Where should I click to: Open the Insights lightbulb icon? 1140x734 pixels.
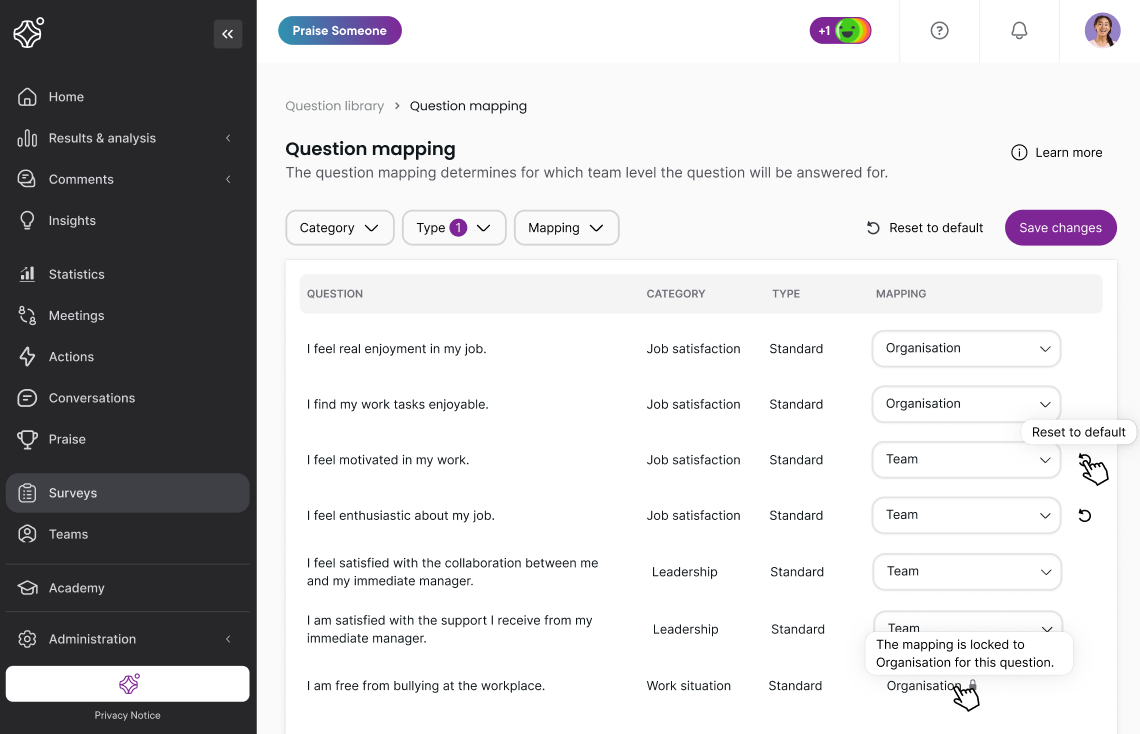(x=27, y=220)
